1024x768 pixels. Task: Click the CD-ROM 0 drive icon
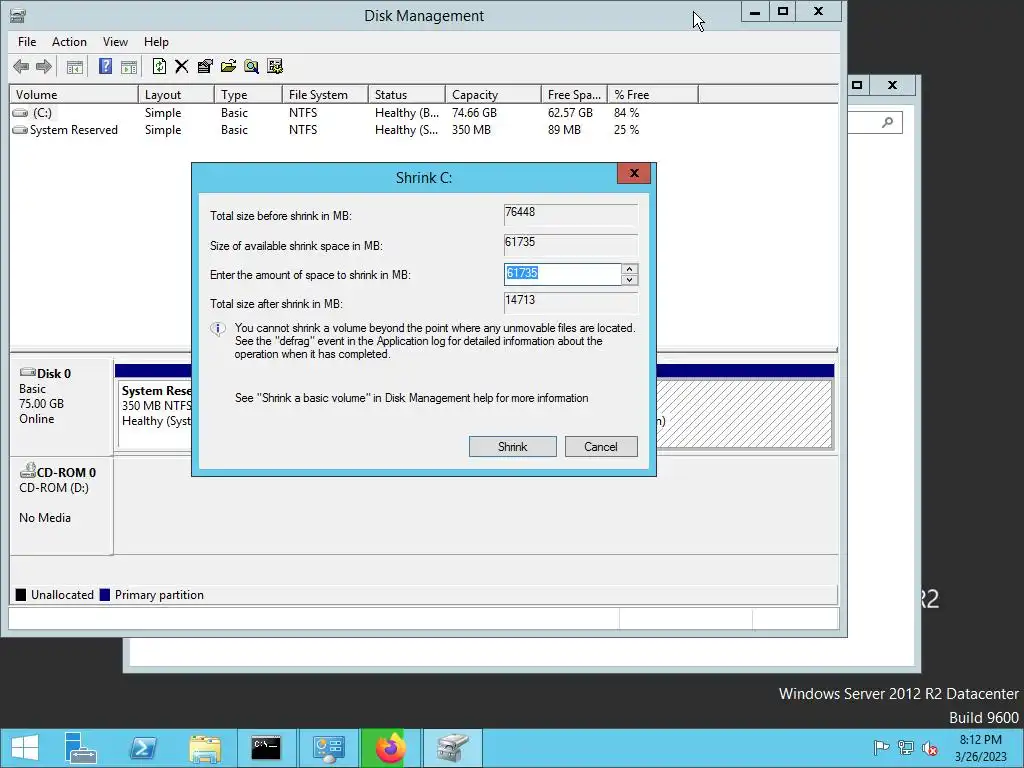pyautogui.click(x=27, y=470)
